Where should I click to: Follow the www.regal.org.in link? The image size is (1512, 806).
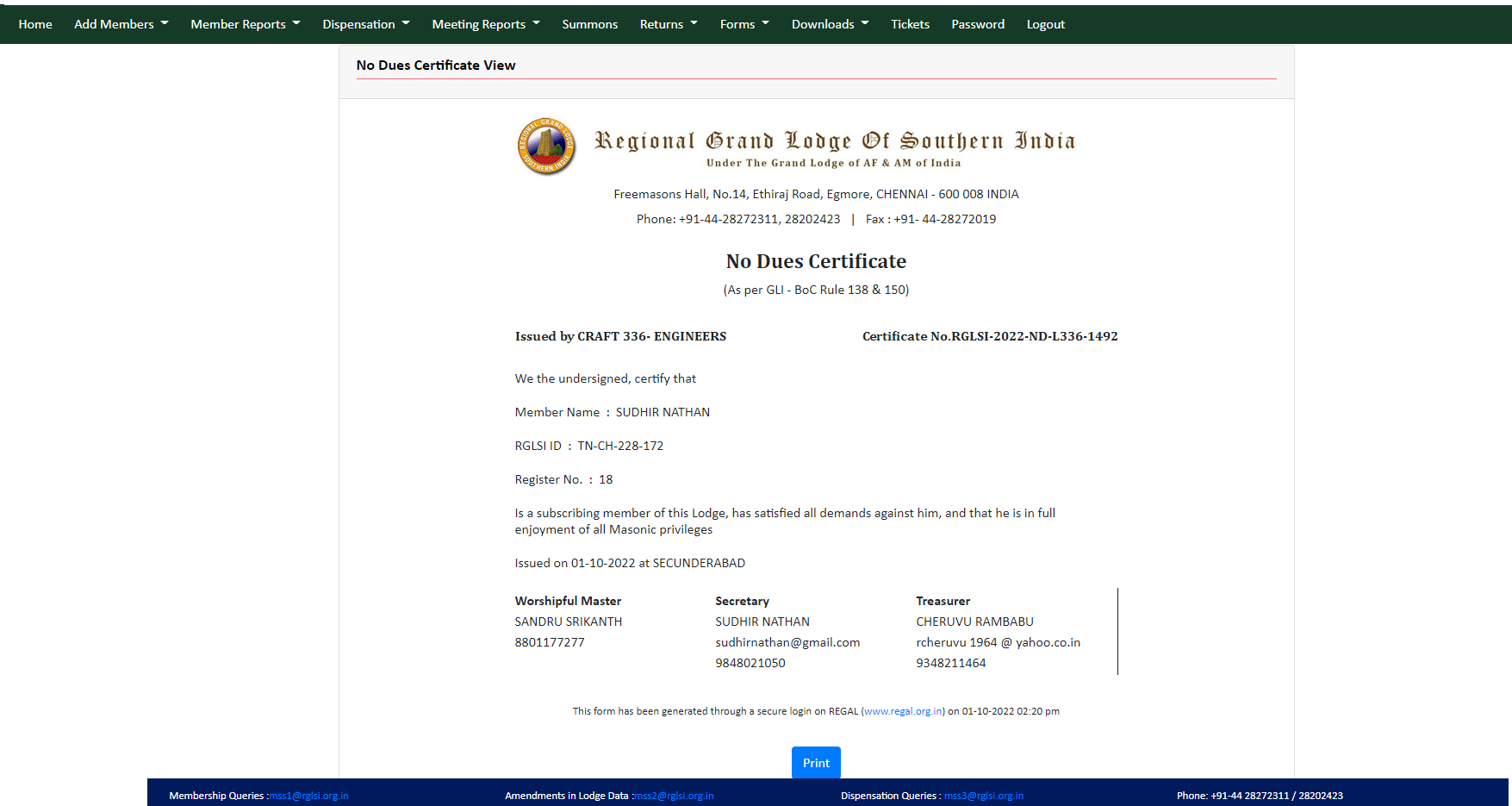point(903,711)
